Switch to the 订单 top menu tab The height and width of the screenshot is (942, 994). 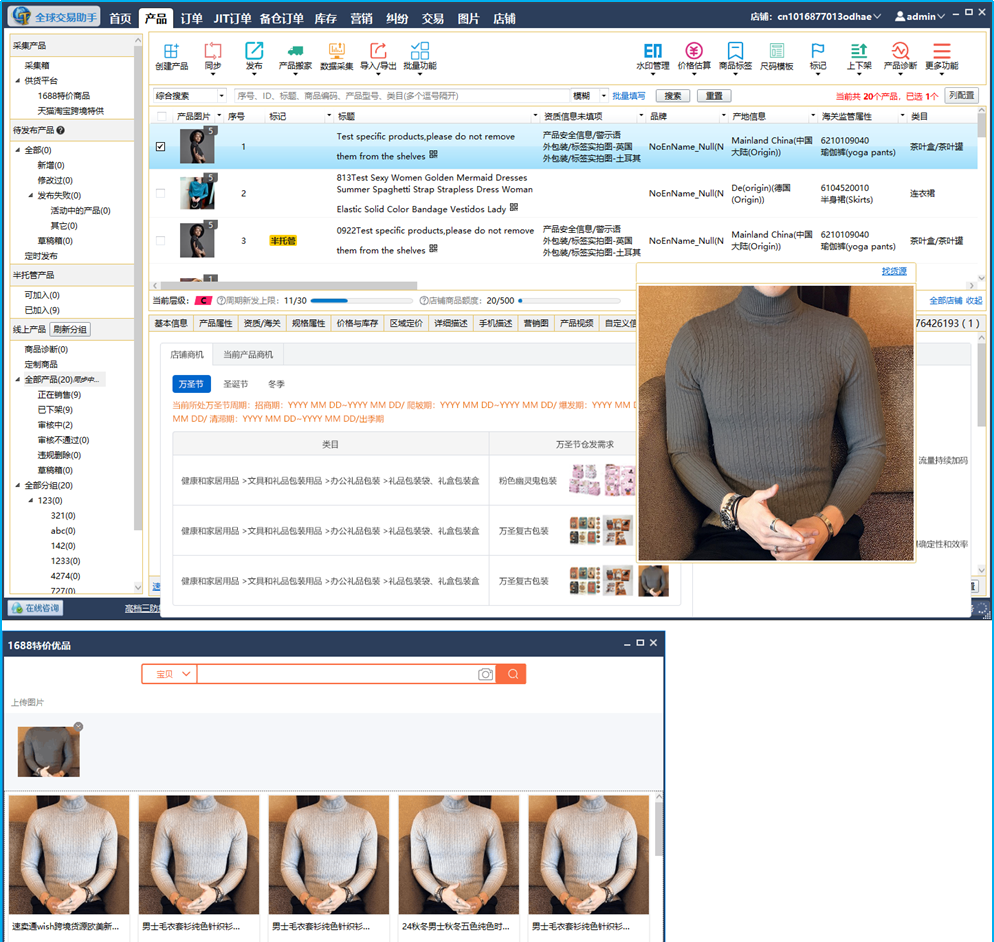pyautogui.click(x=191, y=18)
